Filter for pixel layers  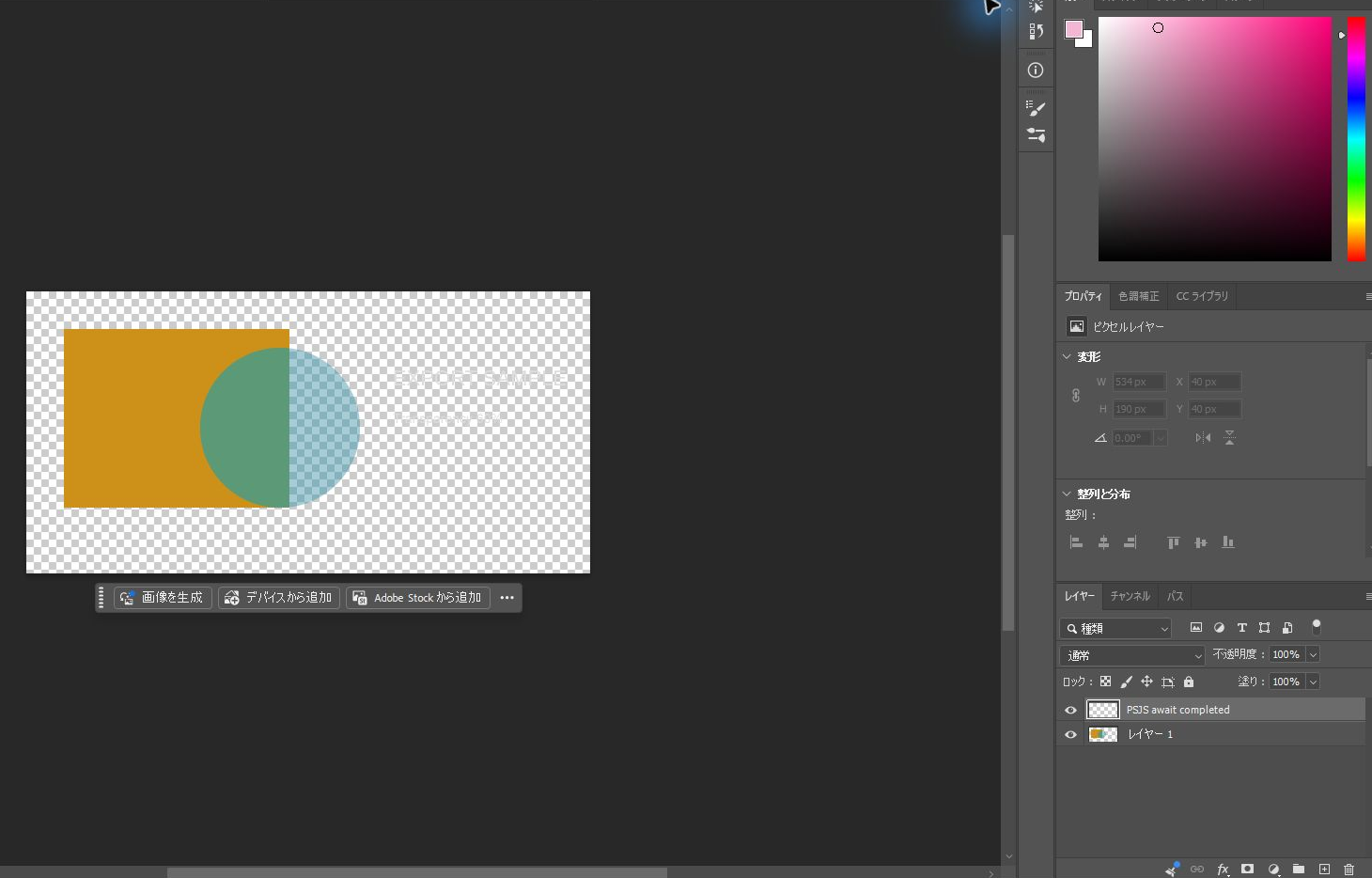(1196, 627)
